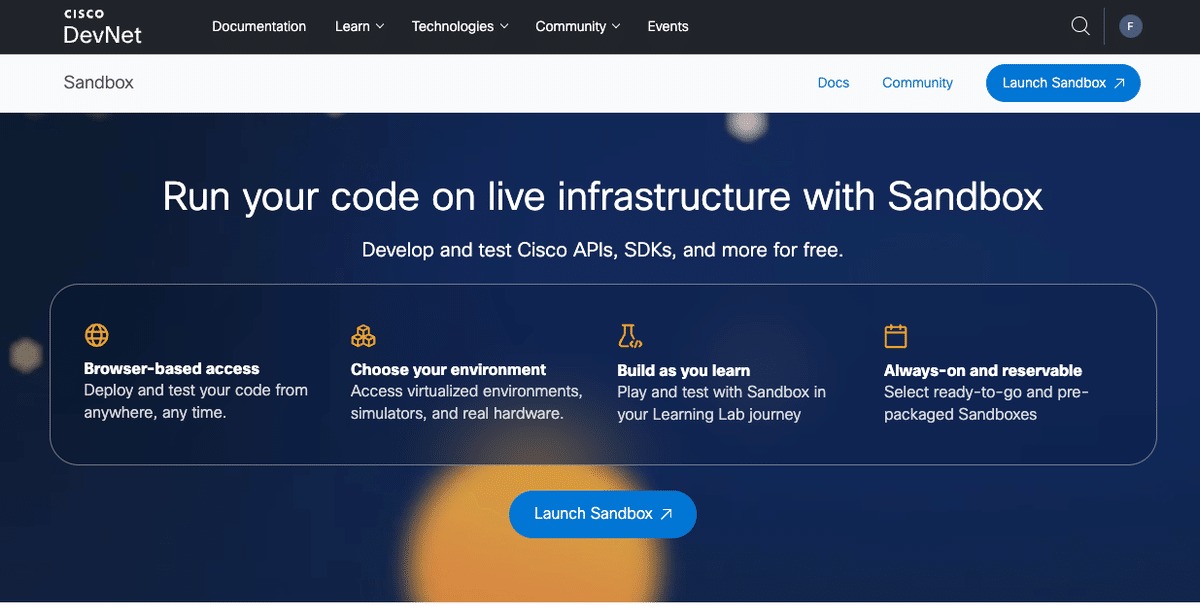Select Events in the navigation bar

pos(667,27)
